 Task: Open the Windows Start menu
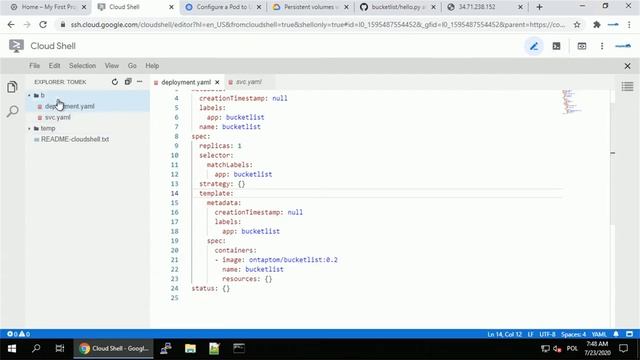click(12, 348)
